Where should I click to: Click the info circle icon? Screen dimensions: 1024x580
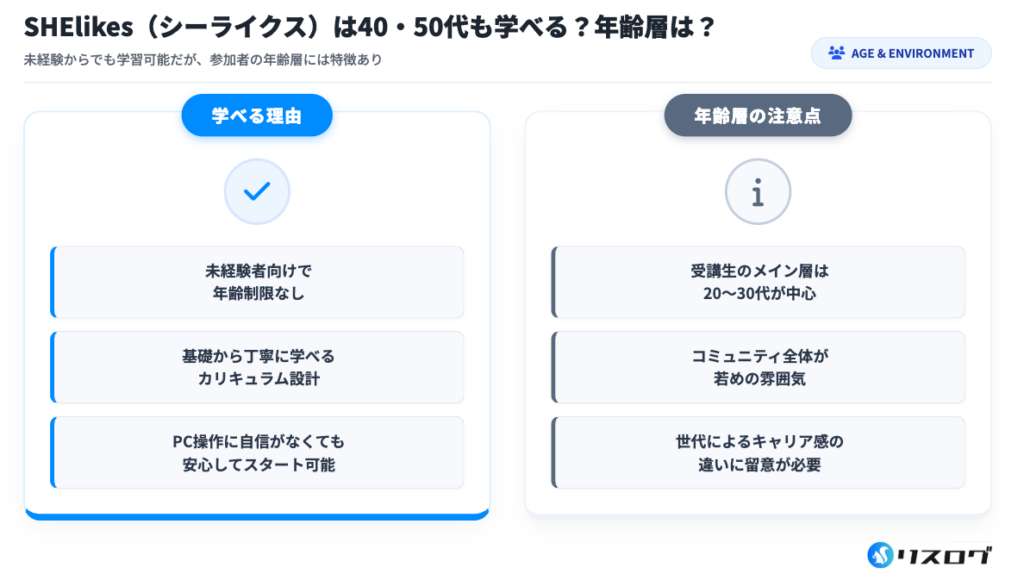click(757, 191)
